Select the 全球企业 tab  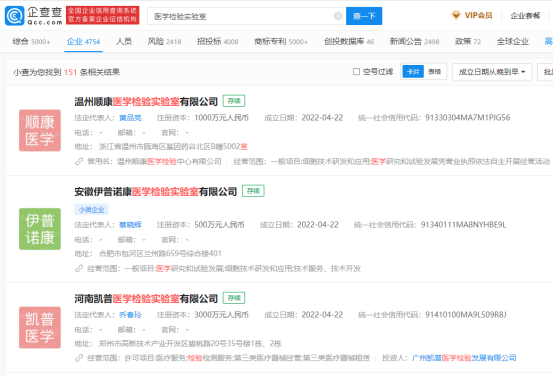(513, 42)
